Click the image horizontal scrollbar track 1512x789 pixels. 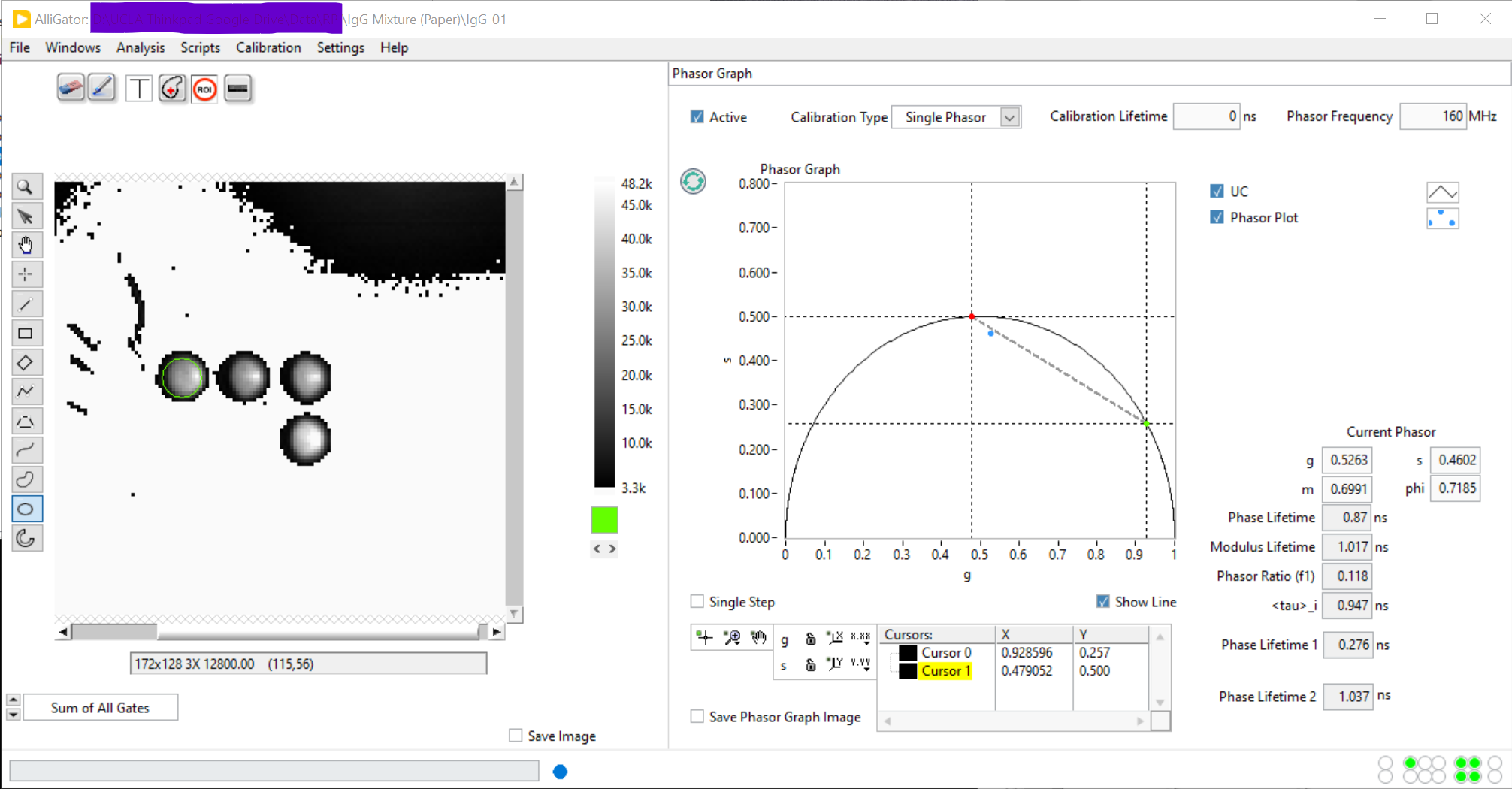pyautogui.click(x=279, y=632)
